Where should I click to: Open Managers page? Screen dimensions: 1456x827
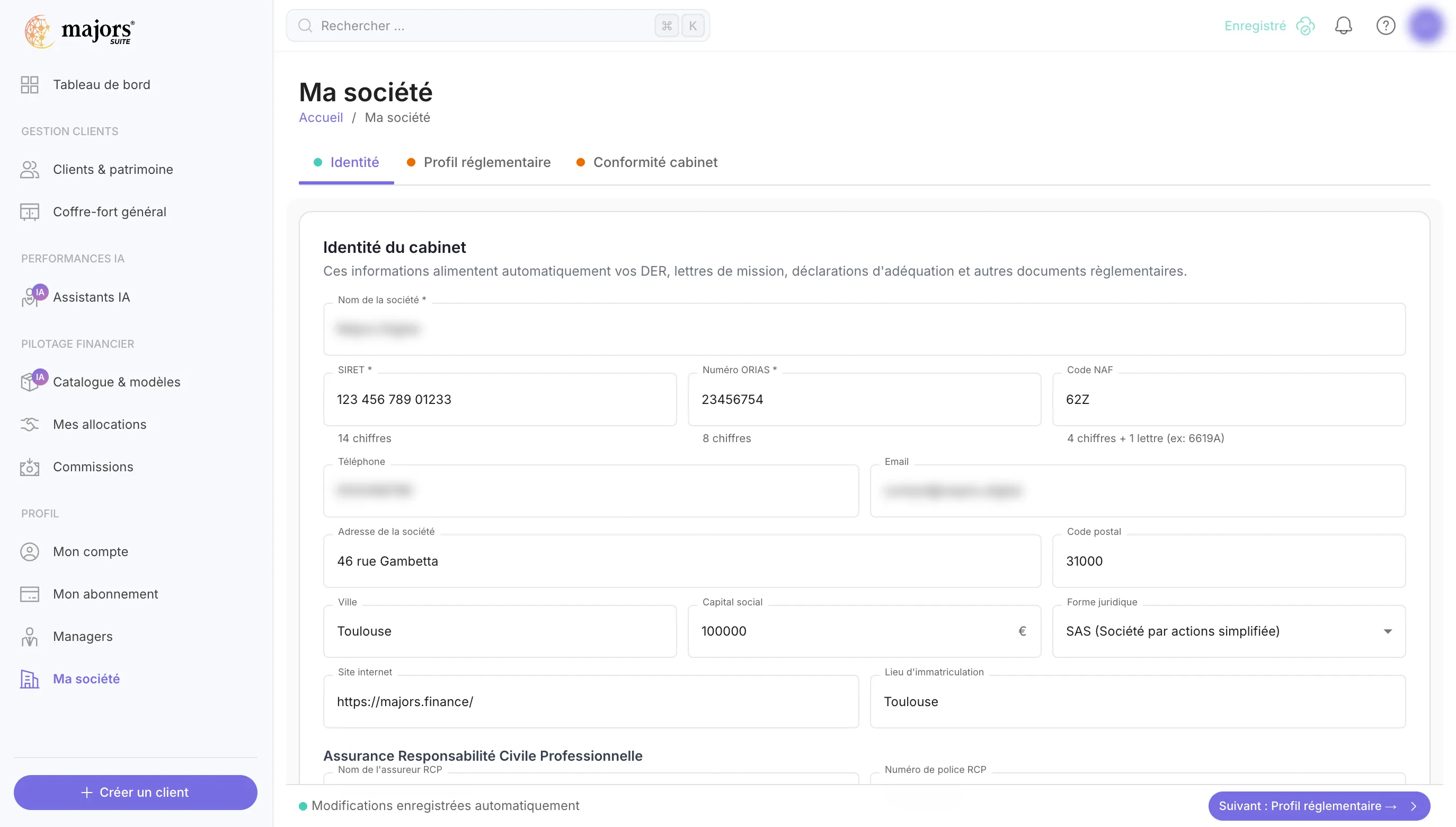[83, 637]
